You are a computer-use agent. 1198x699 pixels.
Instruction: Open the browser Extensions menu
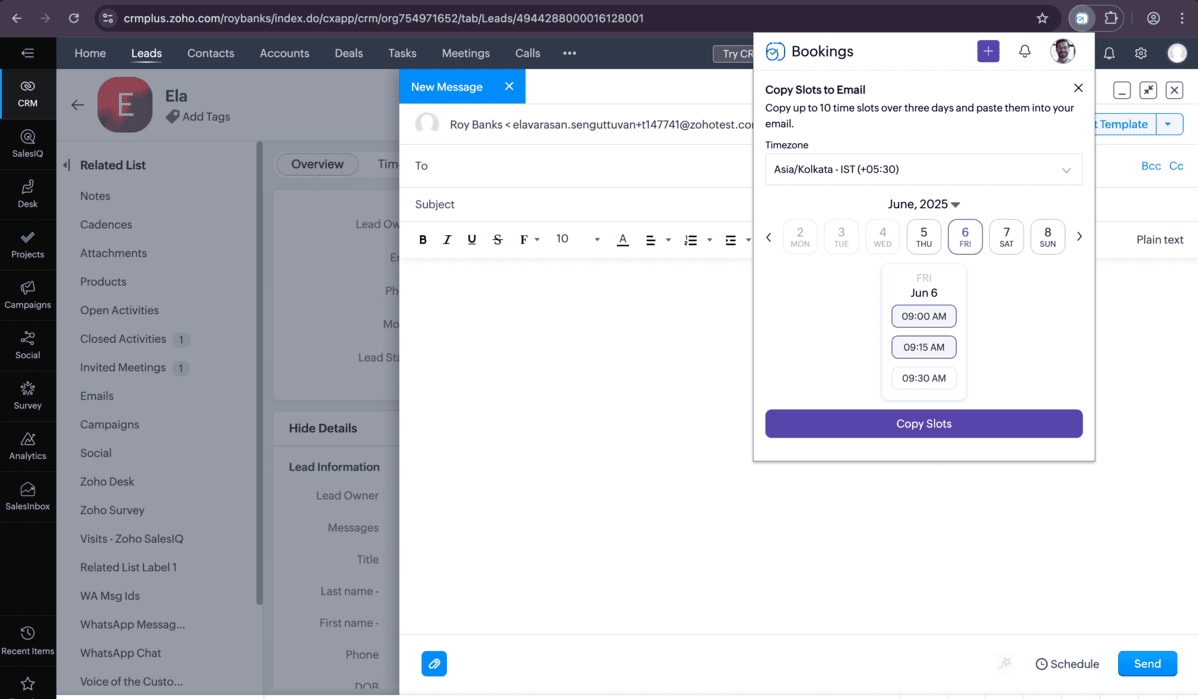[x=1111, y=18]
